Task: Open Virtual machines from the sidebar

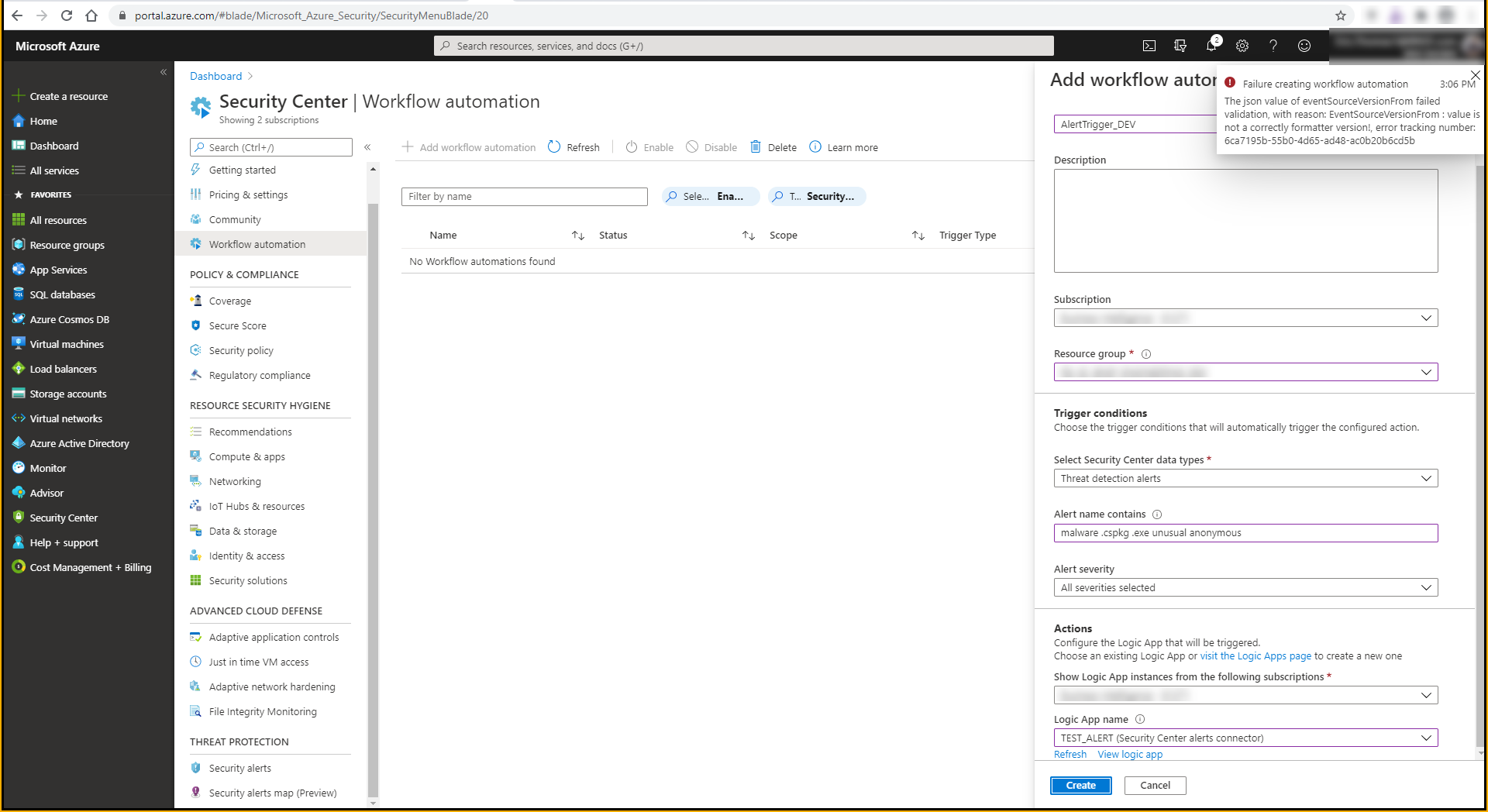Action: [x=67, y=344]
